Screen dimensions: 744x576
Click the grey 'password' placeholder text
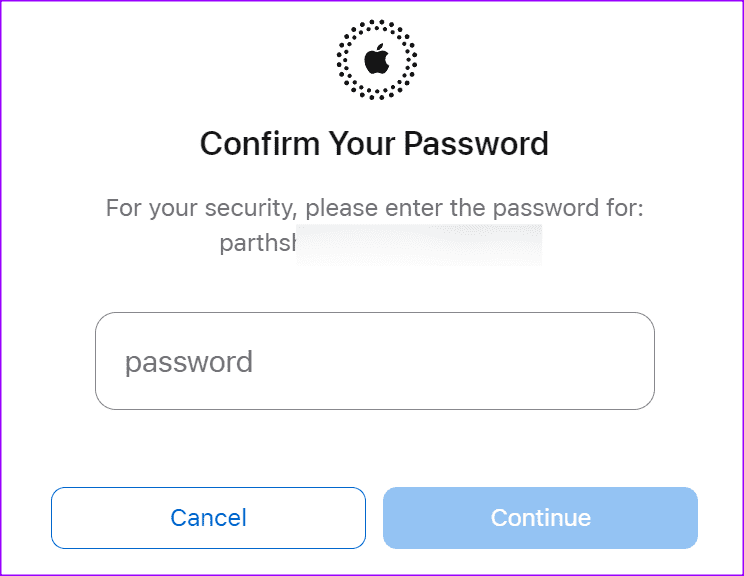coord(188,362)
